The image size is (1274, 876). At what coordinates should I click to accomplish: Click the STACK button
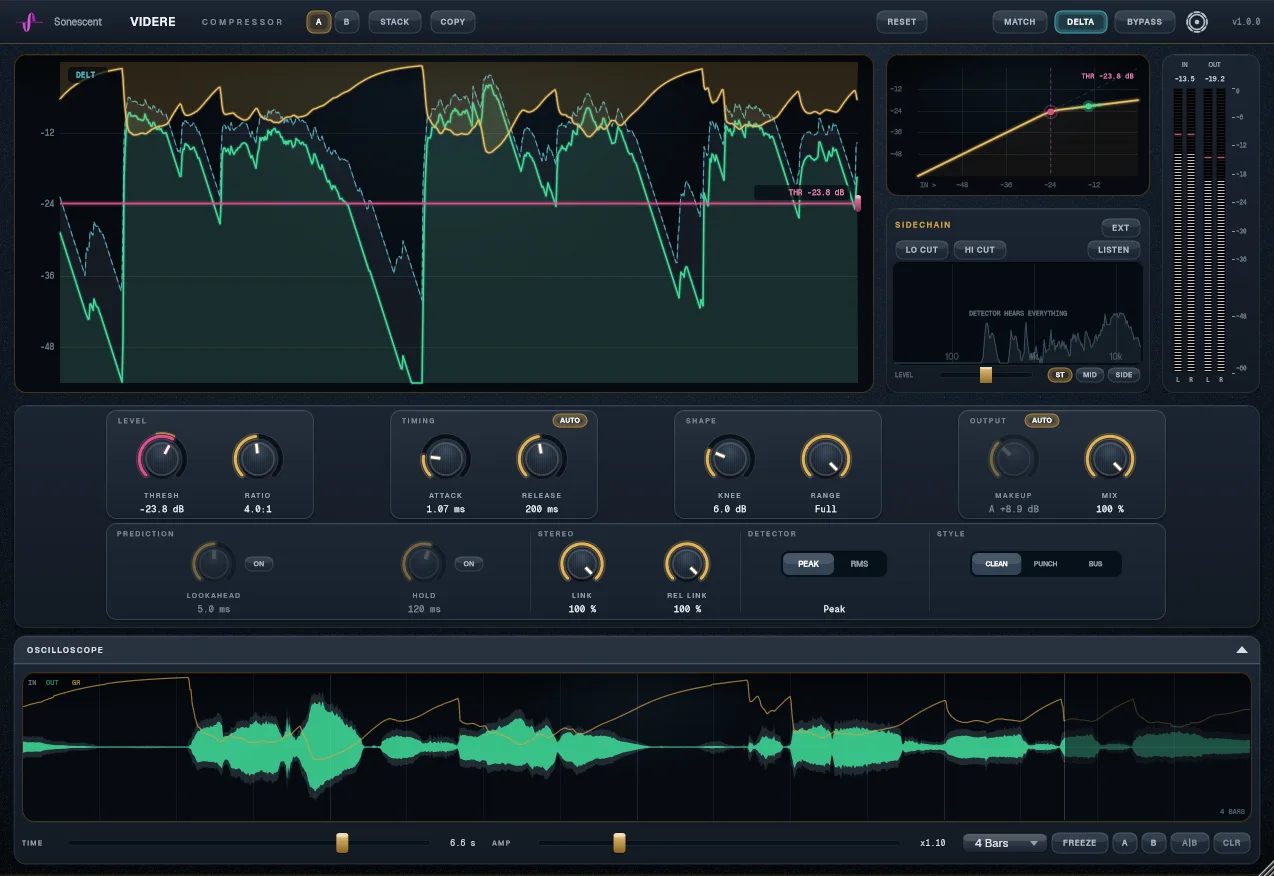tap(395, 22)
